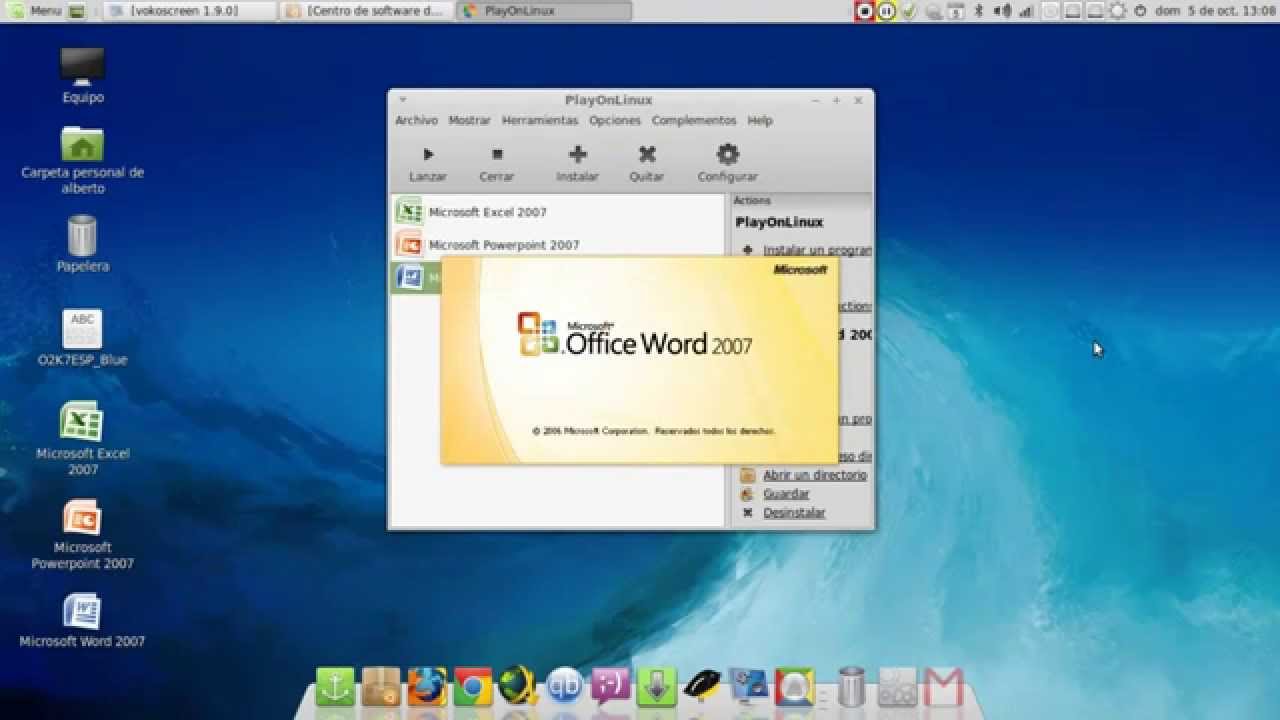Click the green anchor dock icon

tap(336, 687)
